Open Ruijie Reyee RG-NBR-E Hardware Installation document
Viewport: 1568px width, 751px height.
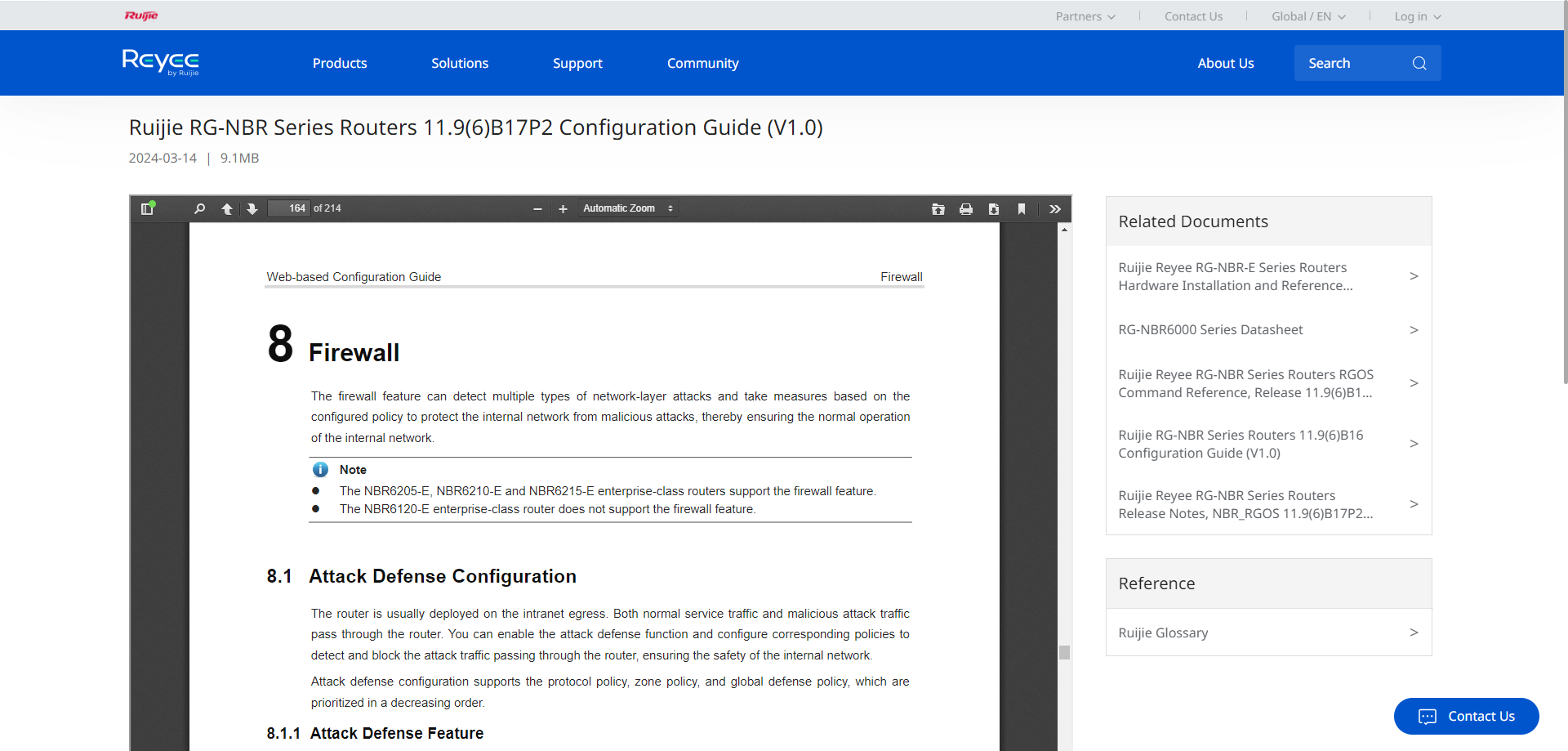[x=1236, y=276]
